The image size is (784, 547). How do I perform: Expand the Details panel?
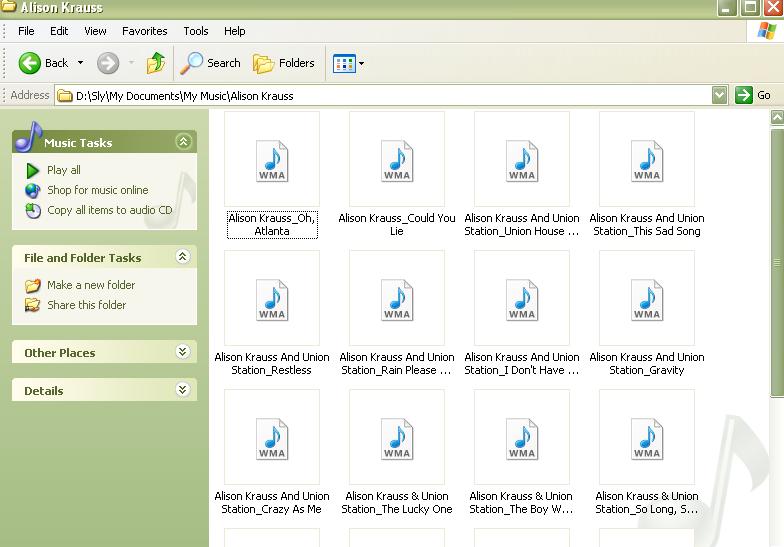(182, 390)
